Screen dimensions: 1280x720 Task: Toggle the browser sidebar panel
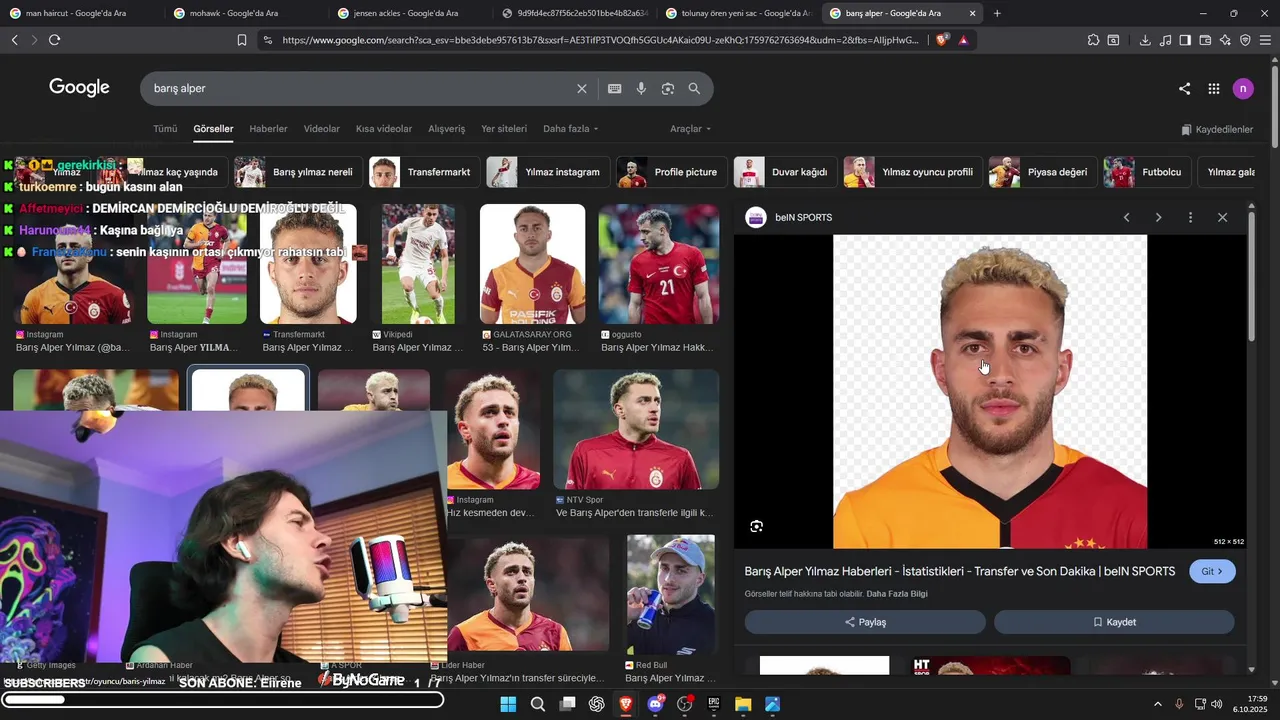click(1185, 40)
